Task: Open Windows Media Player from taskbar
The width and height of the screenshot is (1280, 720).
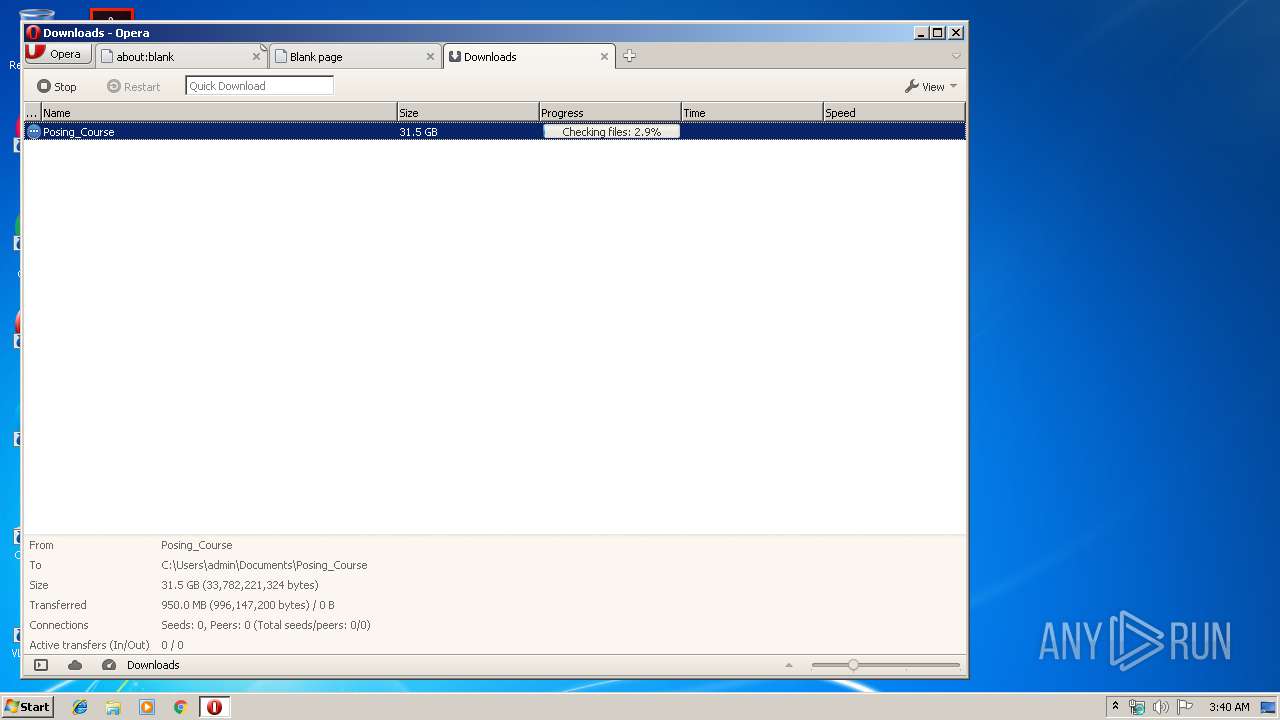Action: point(147,707)
